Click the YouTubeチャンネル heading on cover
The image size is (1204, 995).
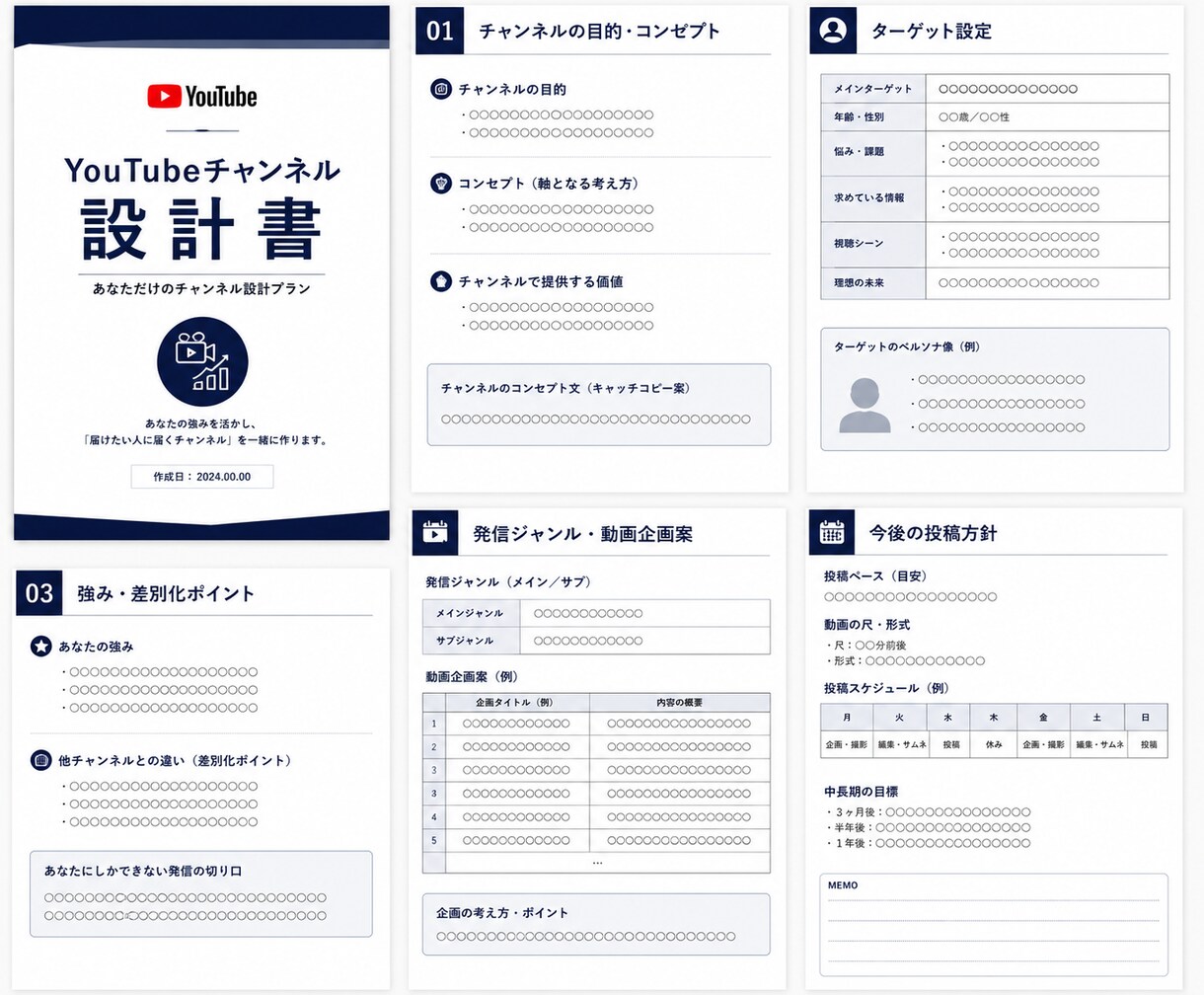pyautogui.click(x=202, y=170)
